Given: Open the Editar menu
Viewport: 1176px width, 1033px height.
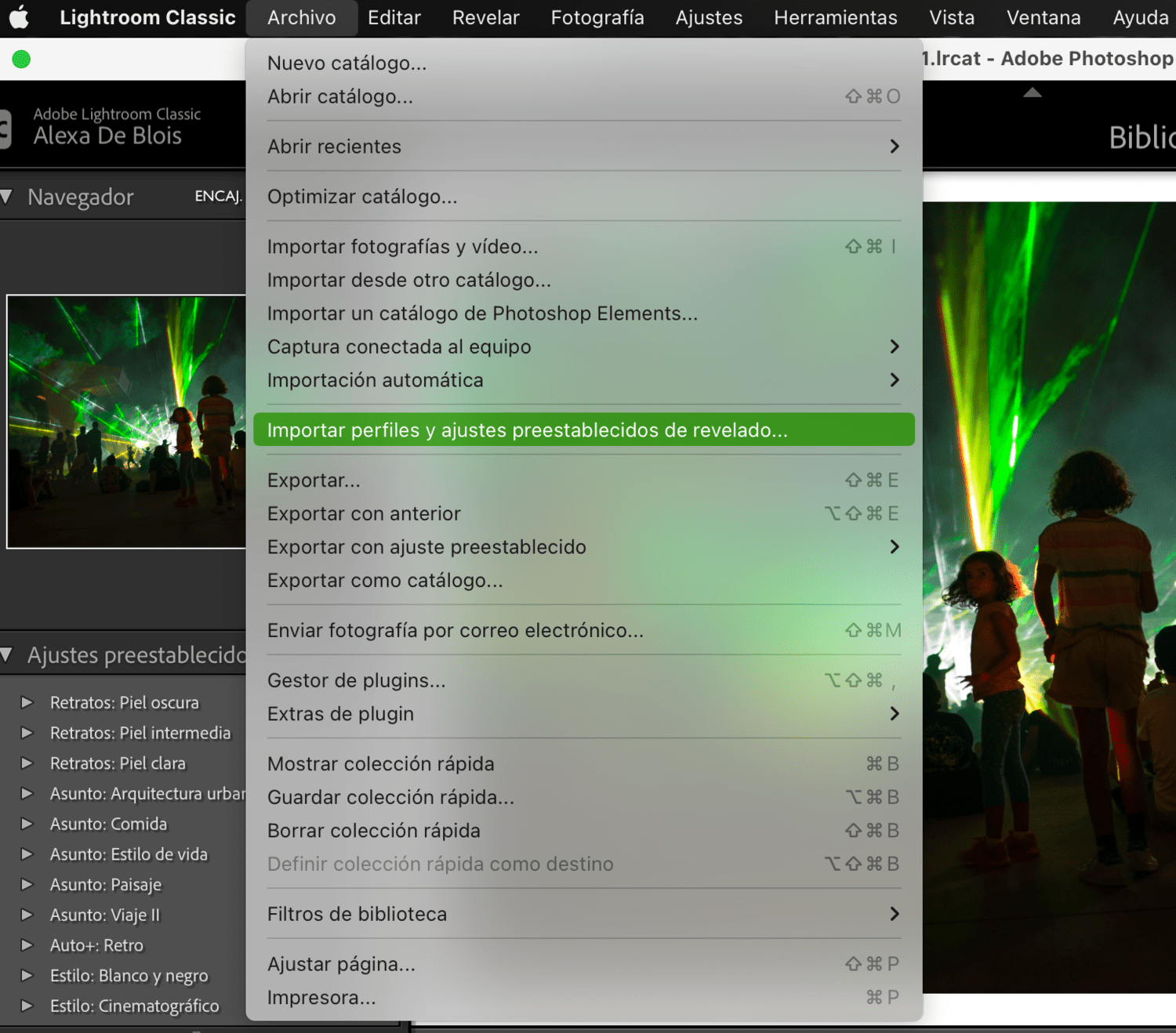Looking at the screenshot, I should point(394,17).
